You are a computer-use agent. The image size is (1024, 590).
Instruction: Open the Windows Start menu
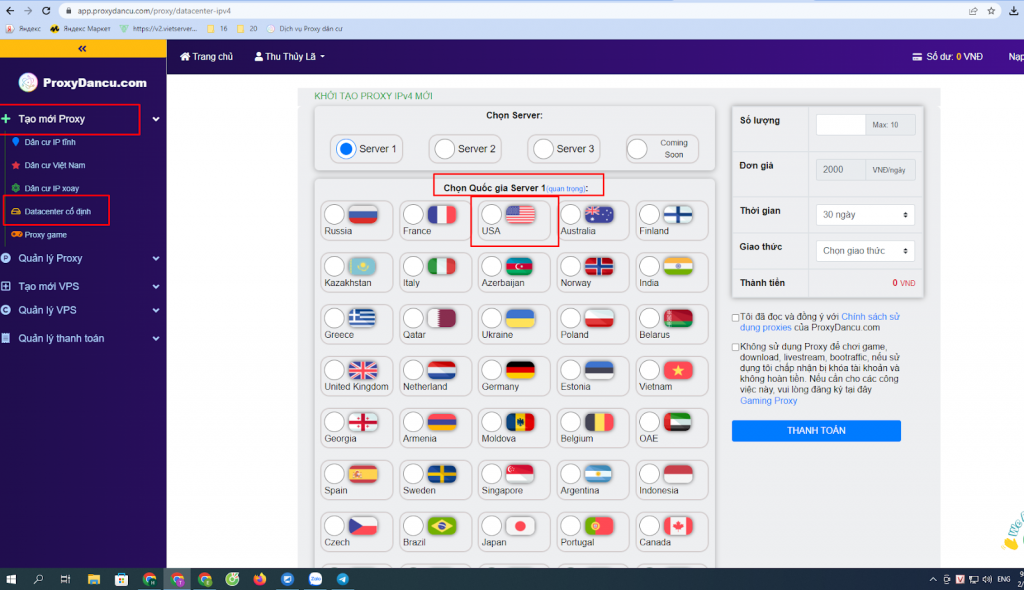click(x=10, y=579)
